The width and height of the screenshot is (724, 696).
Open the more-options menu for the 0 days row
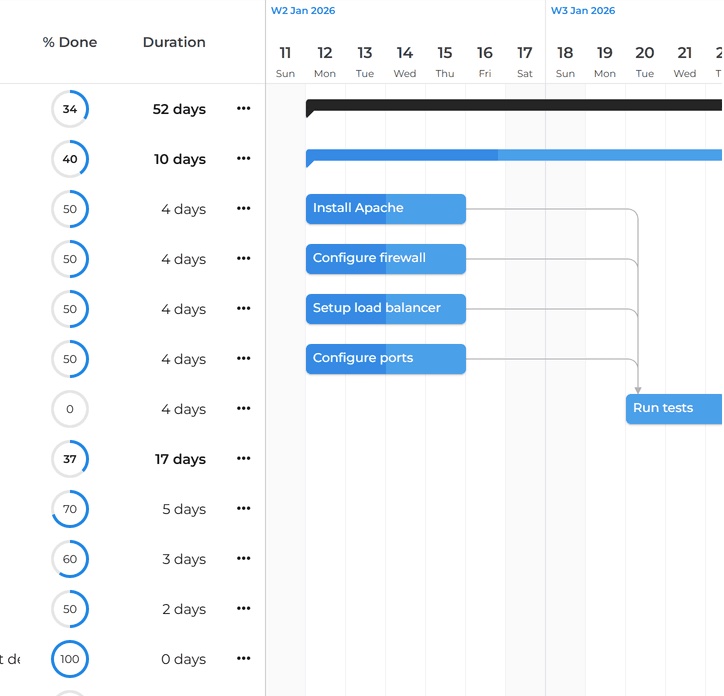click(243, 658)
